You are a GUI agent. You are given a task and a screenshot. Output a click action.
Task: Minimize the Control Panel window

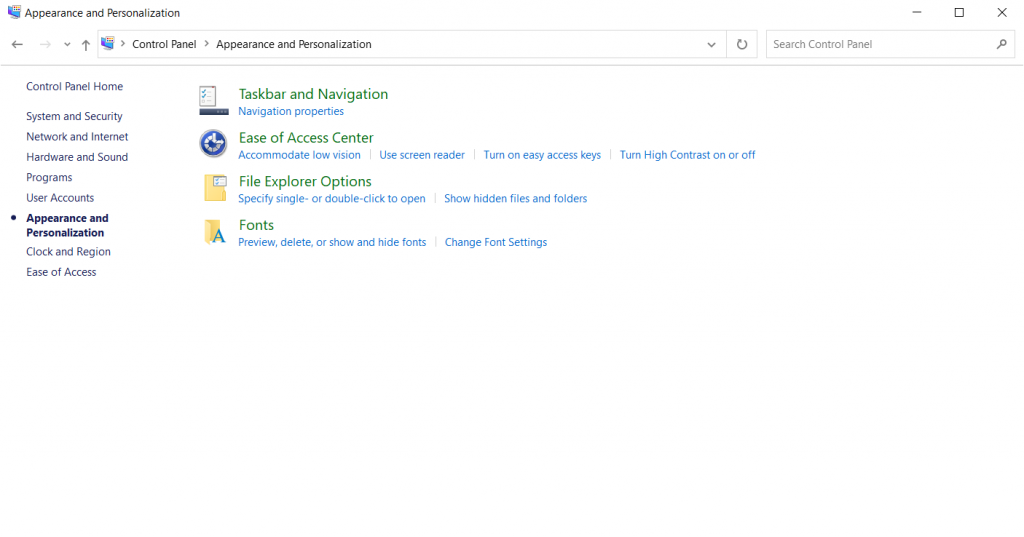coord(917,12)
